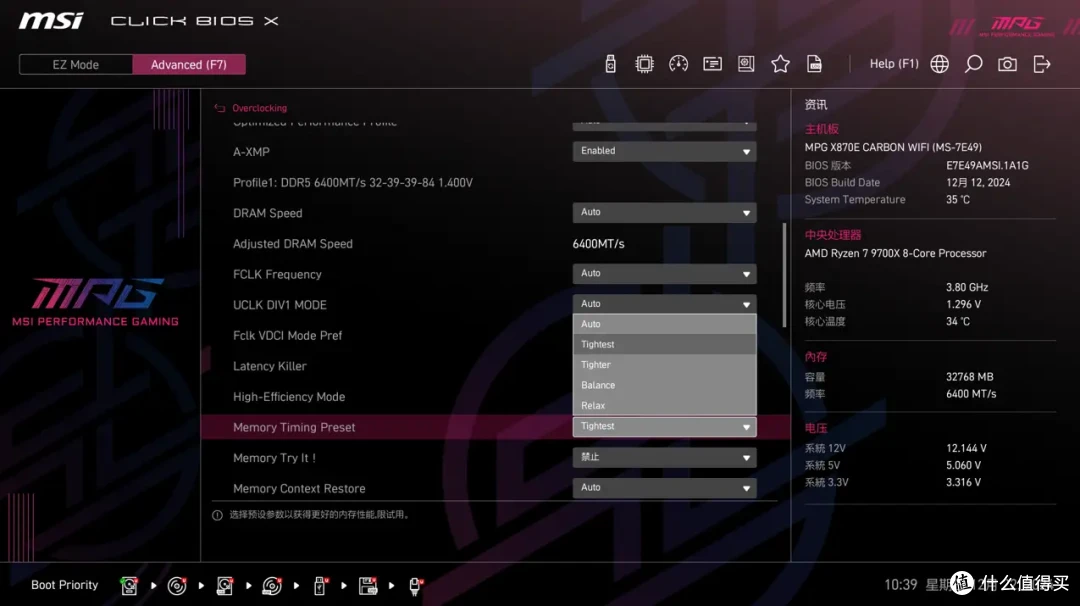1080x606 pixels.
Task: Open the CPU chip icon in toolbar
Action: coord(644,64)
